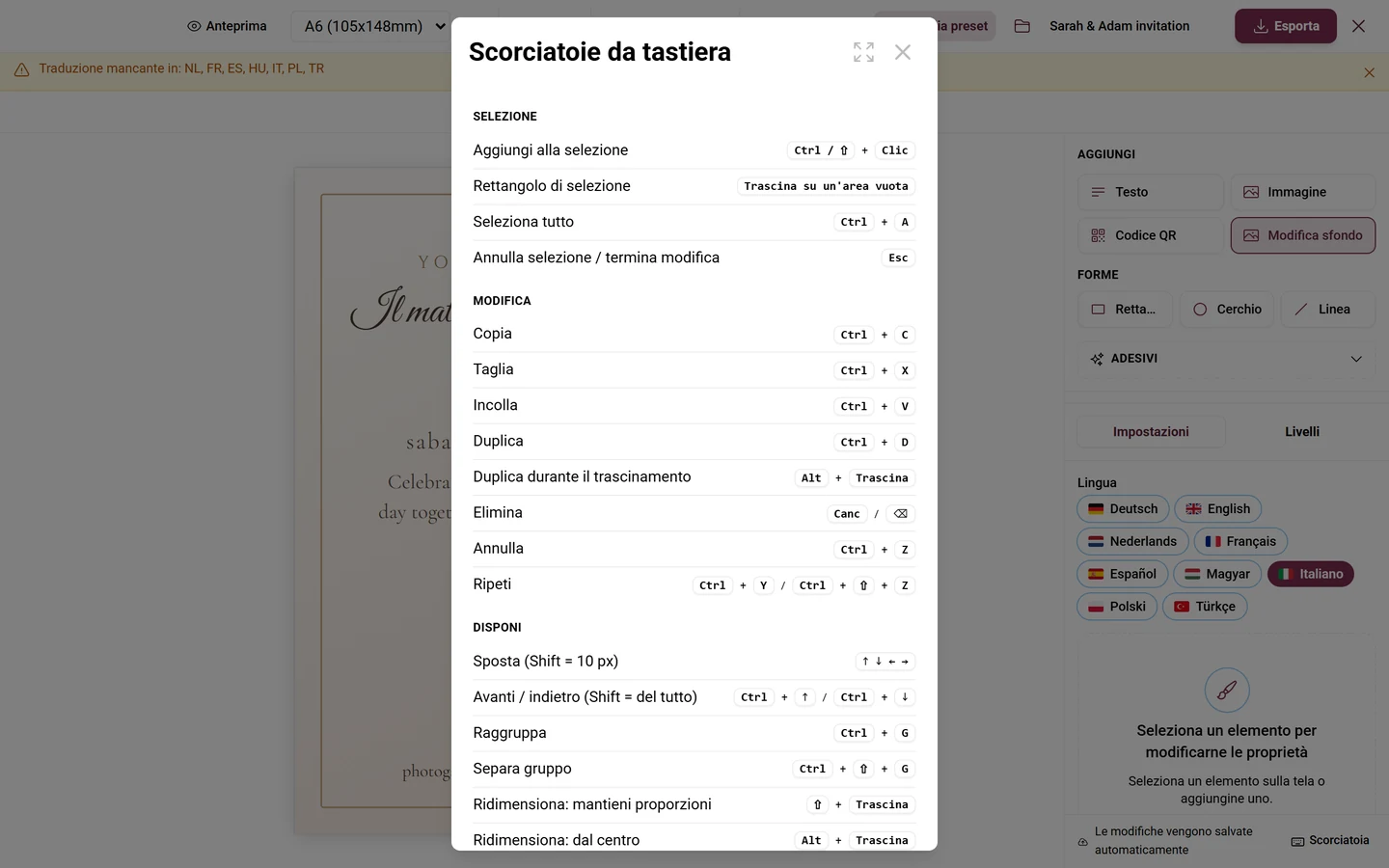The height and width of the screenshot is (868, 1389).
Task: Select Español language
Action: 1122,574
